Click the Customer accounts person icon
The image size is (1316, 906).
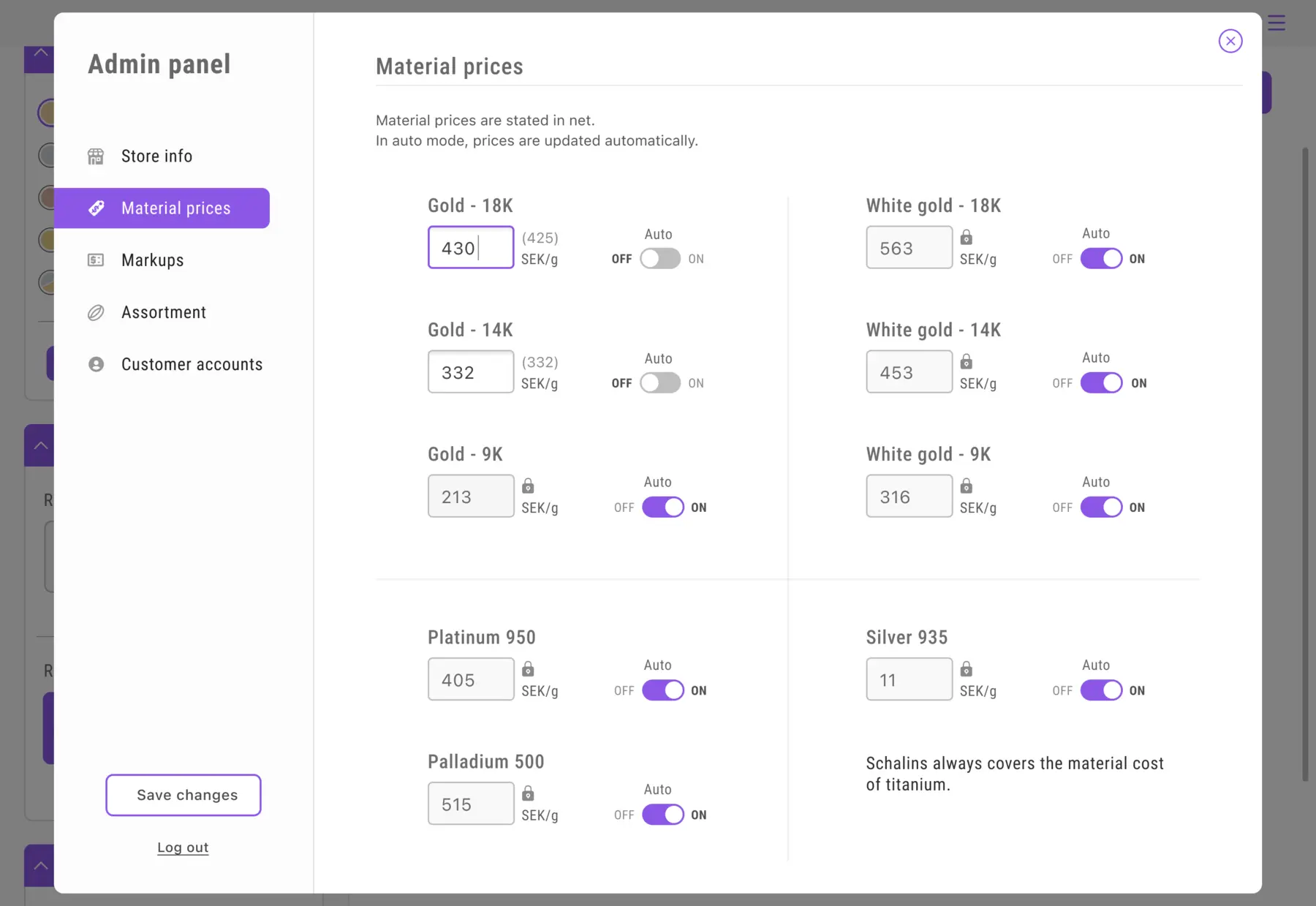[96, 364]
